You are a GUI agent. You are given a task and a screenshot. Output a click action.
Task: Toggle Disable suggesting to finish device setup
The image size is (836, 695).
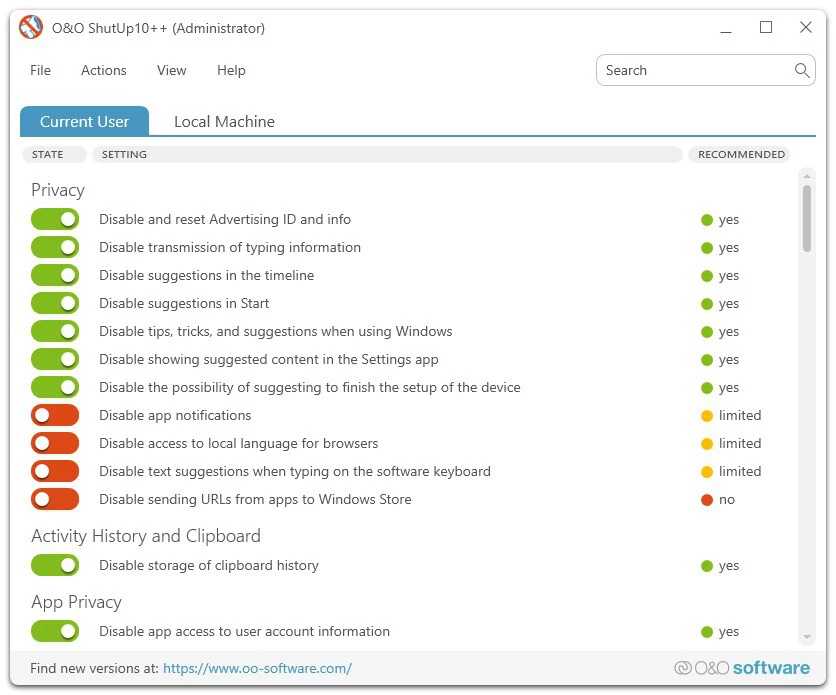55,387
